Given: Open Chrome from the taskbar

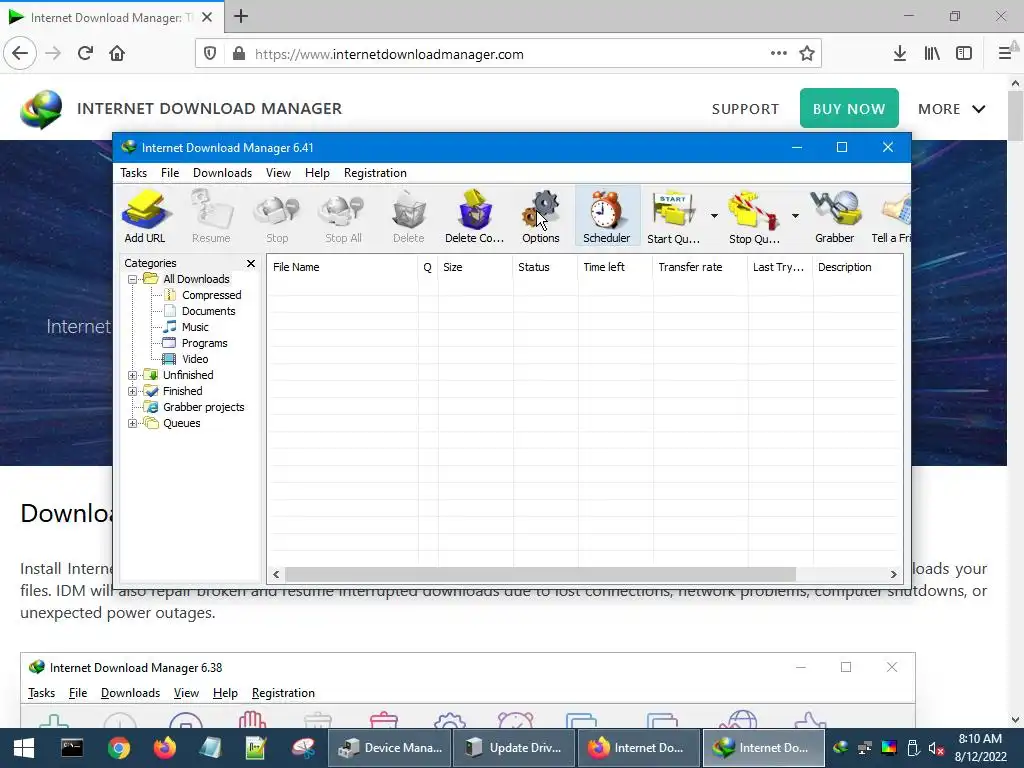Looking at the screenshot, I should [x=118, y=748].
